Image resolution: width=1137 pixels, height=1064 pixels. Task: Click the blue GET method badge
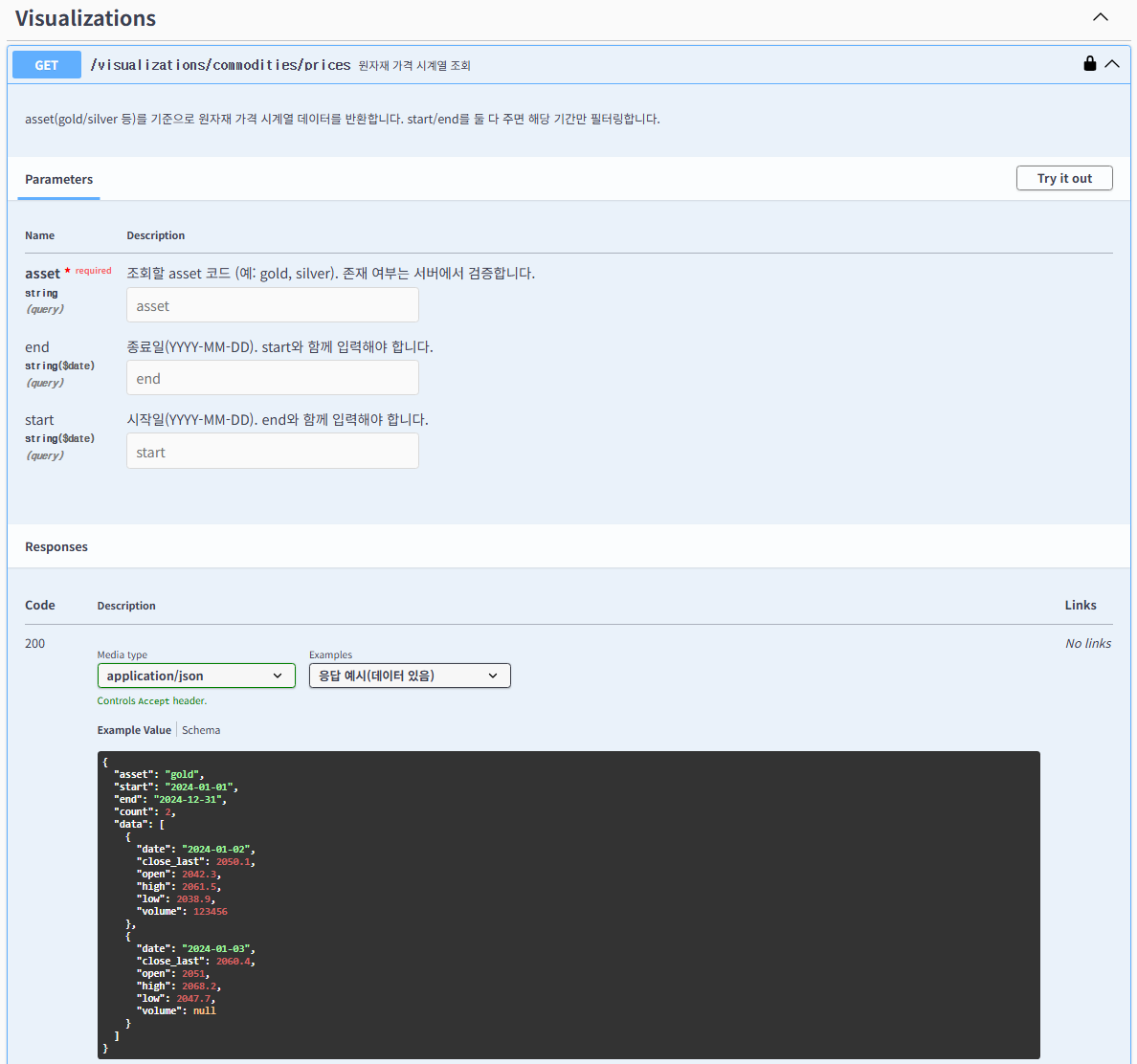tap(47, 65)
